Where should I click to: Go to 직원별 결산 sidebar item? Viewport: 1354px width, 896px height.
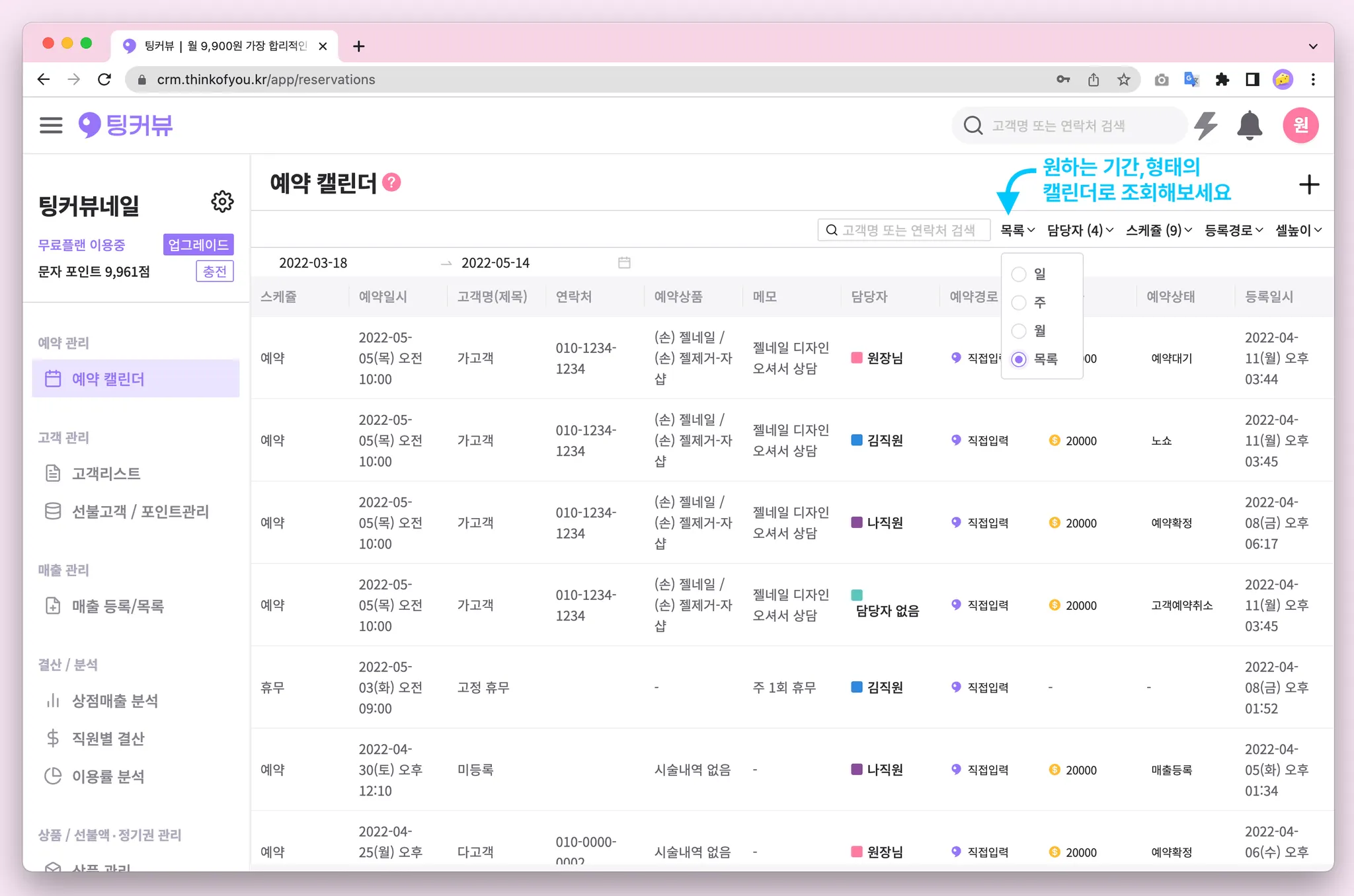coord(108,738)
